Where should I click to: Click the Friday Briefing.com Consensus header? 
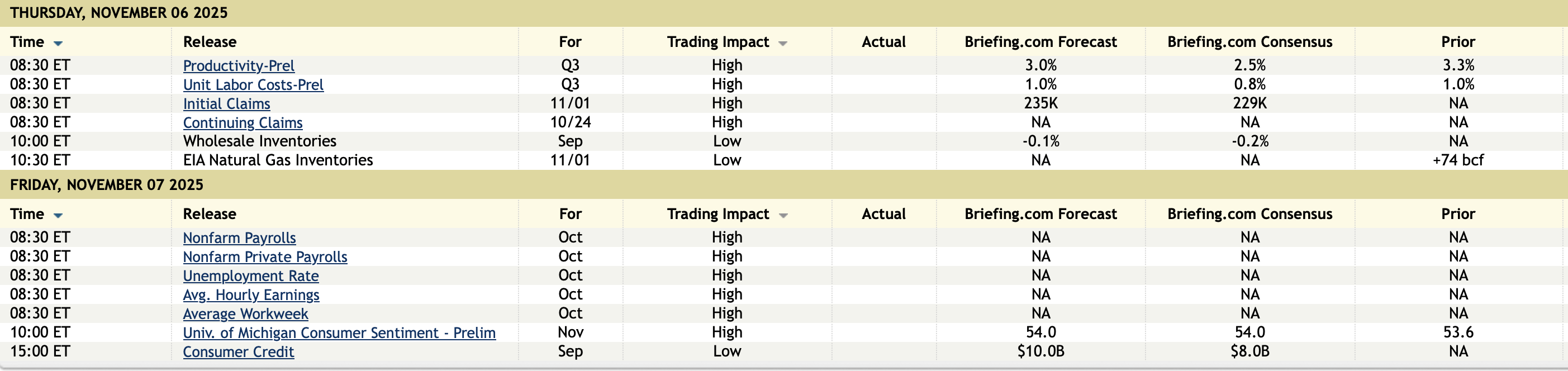tap(1249, 214)
